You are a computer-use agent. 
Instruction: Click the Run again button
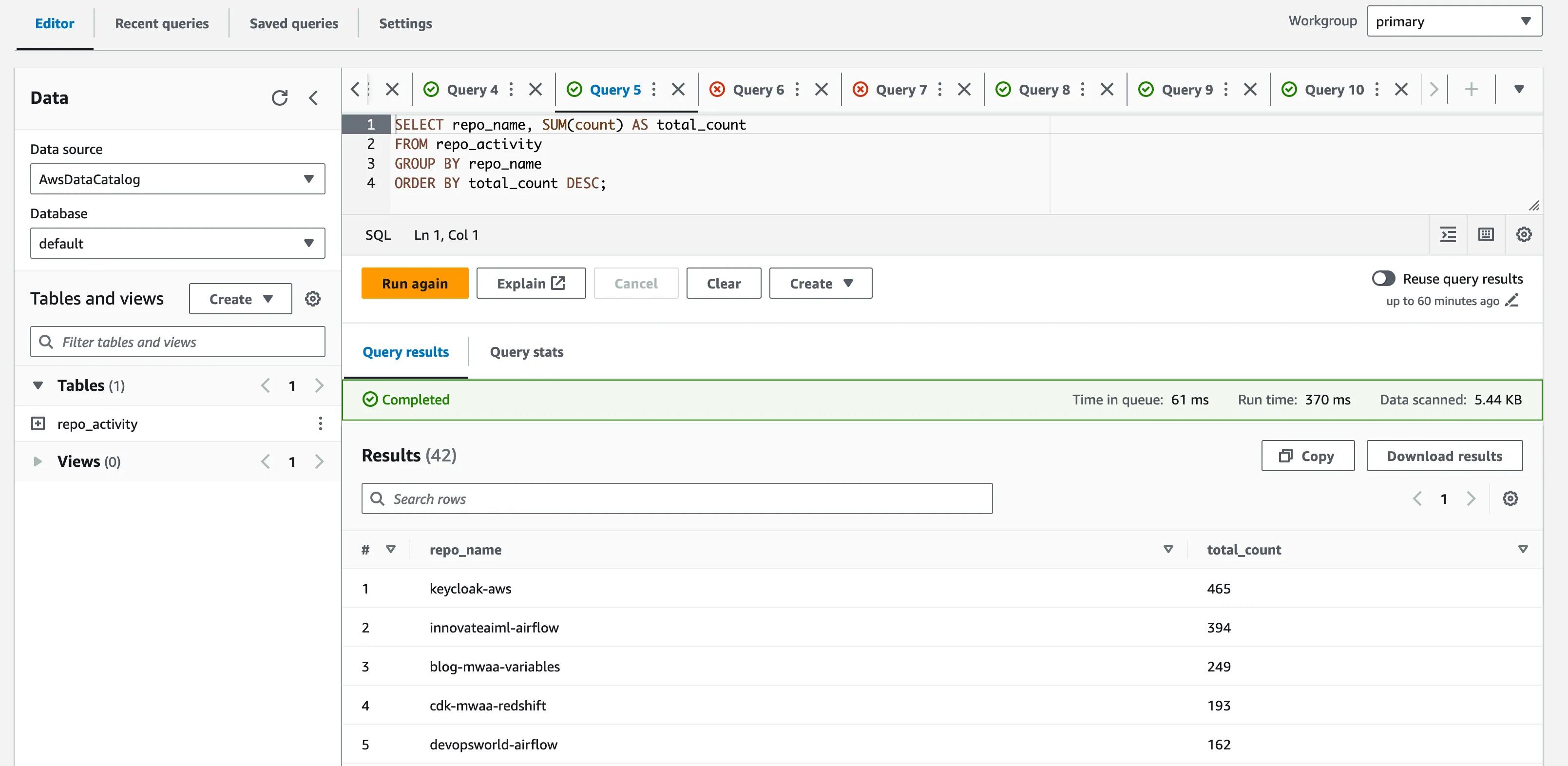415,283
